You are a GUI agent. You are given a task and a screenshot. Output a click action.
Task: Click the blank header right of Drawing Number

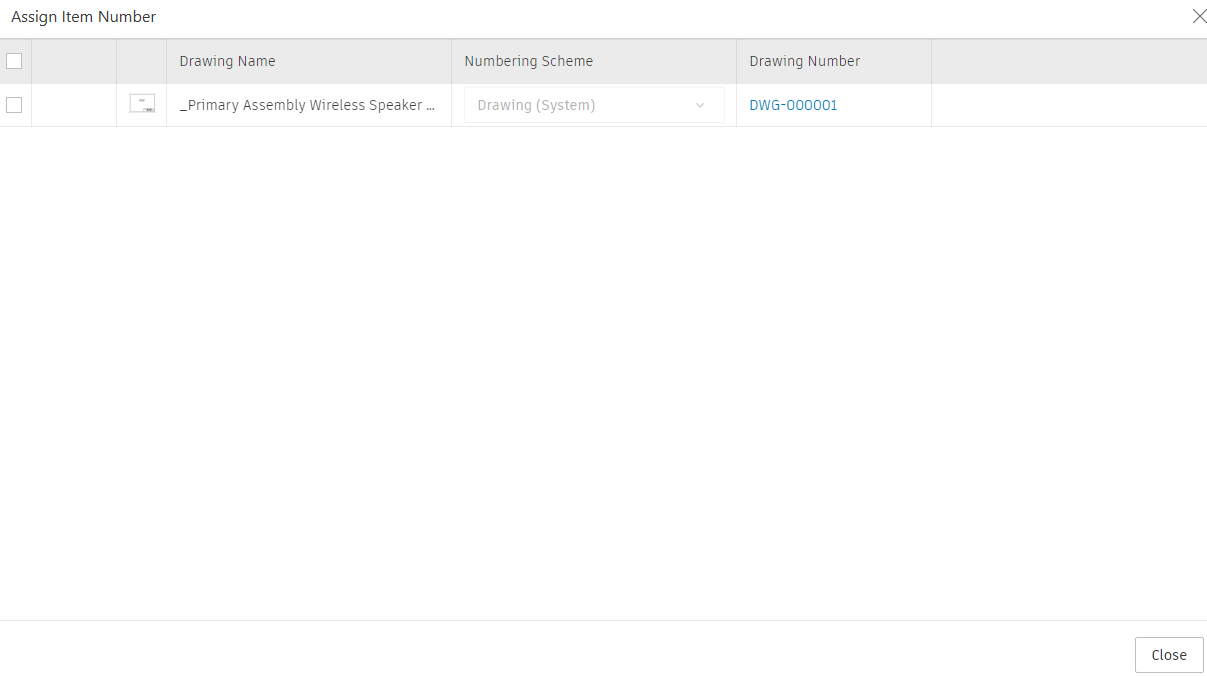[x=1068, y=61]
